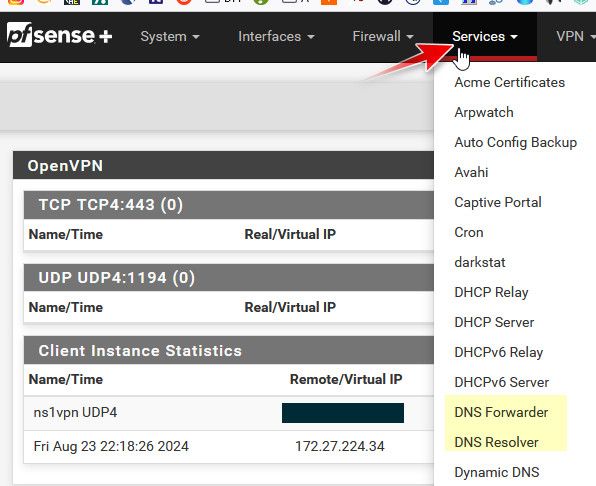Click the Fri Aug 23 22:18:26 2024 timestamp
This screenshot has height=486, width=596.
point(111,446)
